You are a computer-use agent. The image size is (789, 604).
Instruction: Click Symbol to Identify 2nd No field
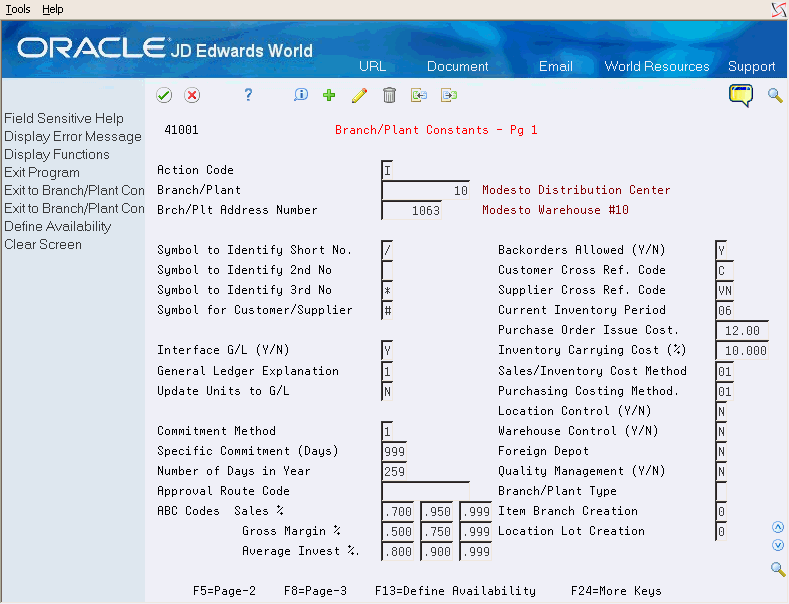pyautogui.click(x=387, y=270)
